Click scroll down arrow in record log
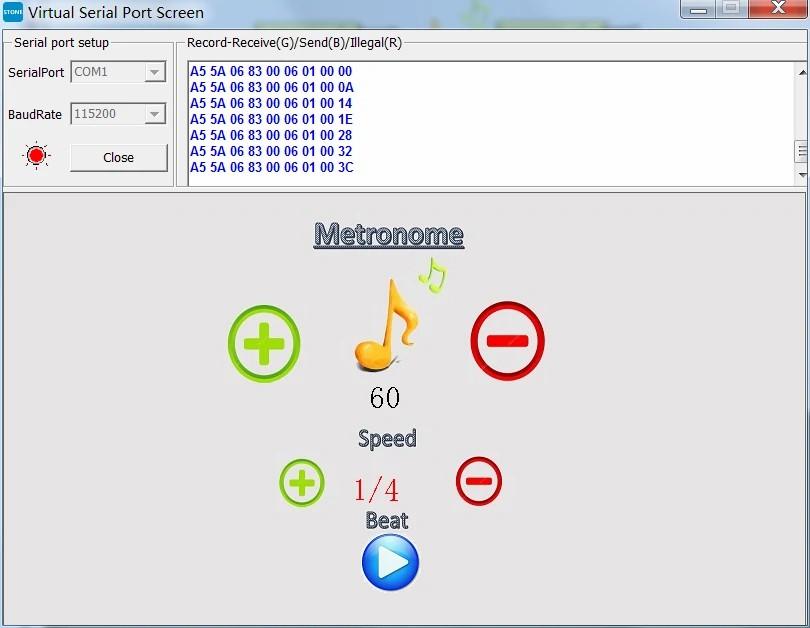 pyautogui.click(x=802, y=175)
